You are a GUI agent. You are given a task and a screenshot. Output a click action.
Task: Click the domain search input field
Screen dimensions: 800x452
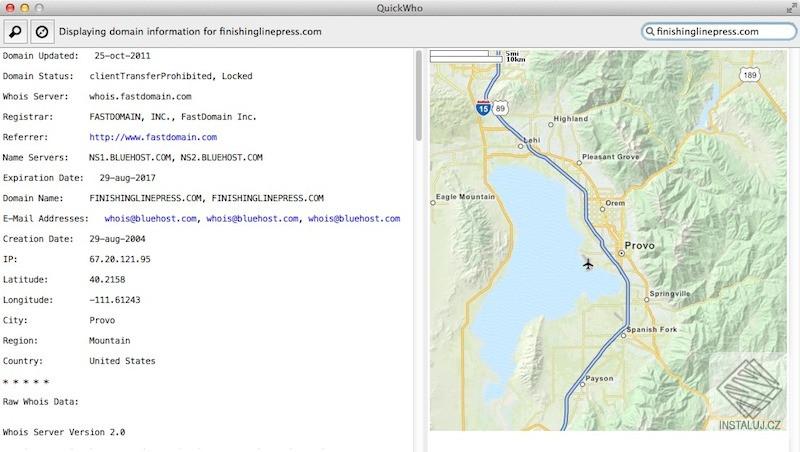[720, 32]
